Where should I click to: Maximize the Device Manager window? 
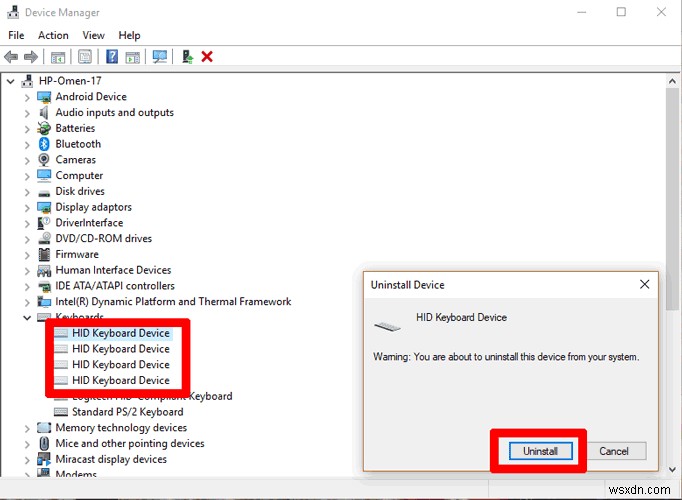point(621,12)
